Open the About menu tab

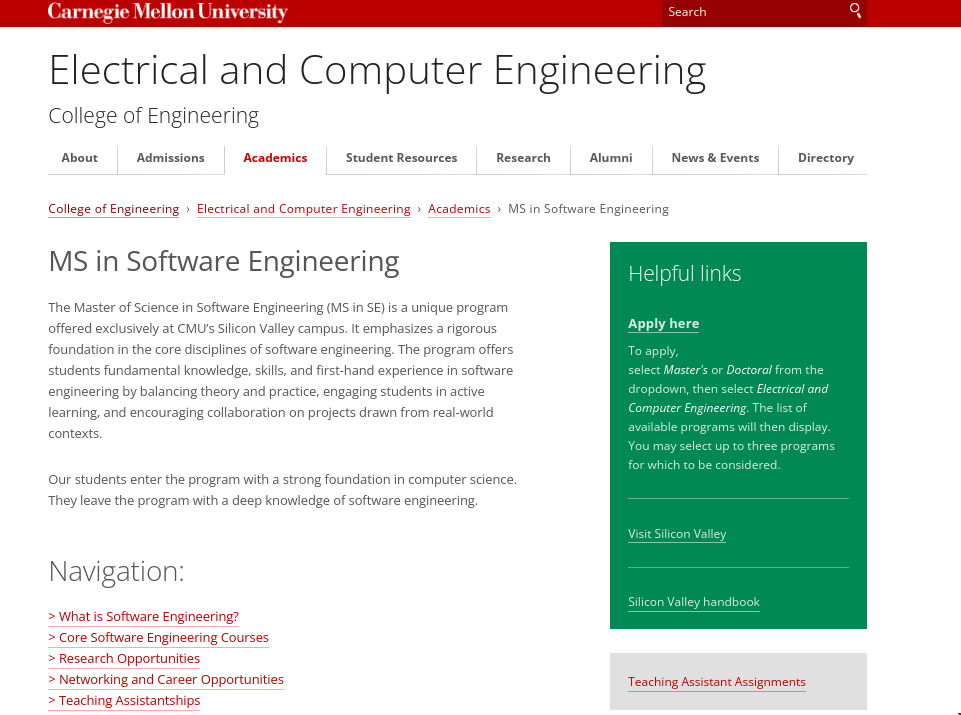tap(80, 158)
